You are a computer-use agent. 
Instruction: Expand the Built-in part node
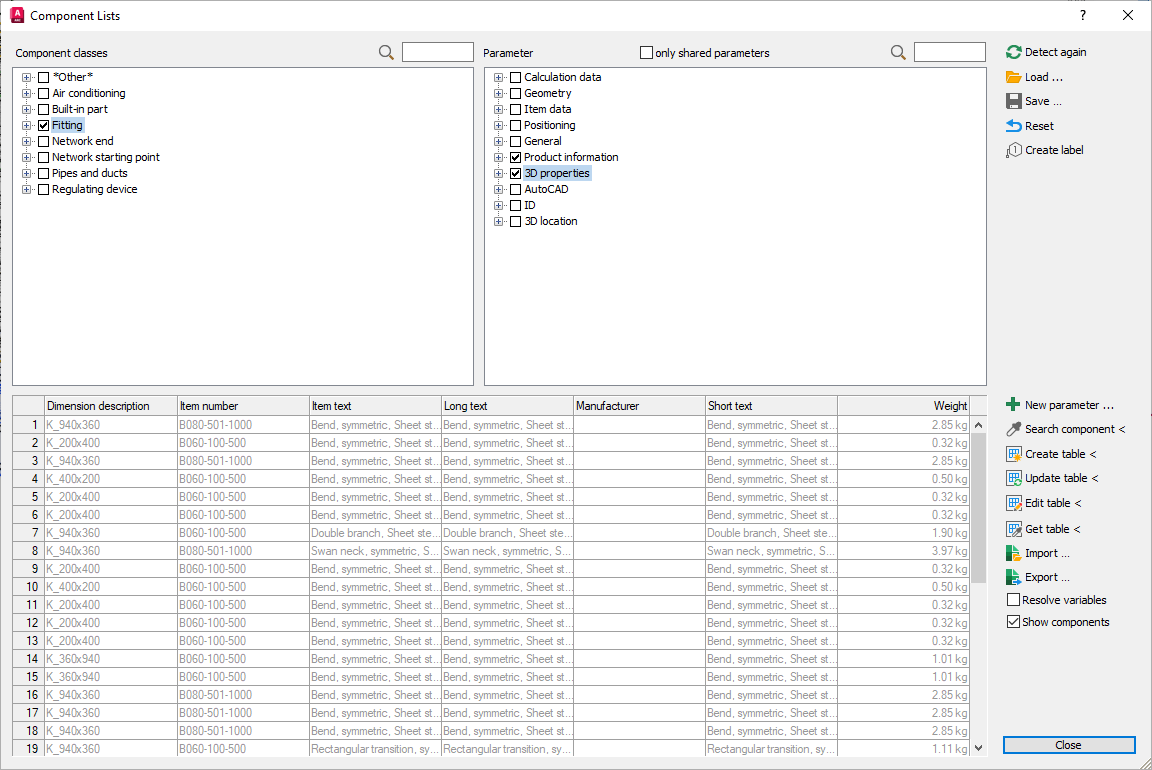coord(26,109)
